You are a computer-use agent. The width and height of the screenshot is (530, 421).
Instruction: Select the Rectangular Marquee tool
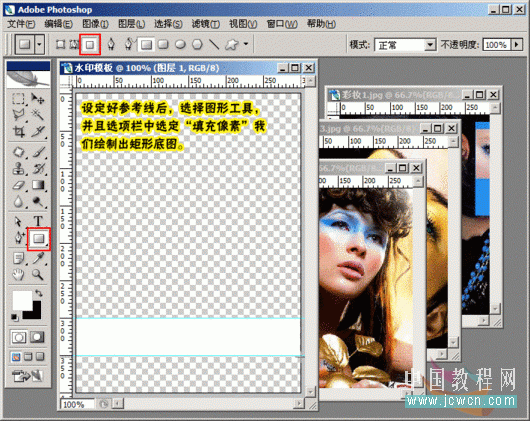[x=18, y=99]
